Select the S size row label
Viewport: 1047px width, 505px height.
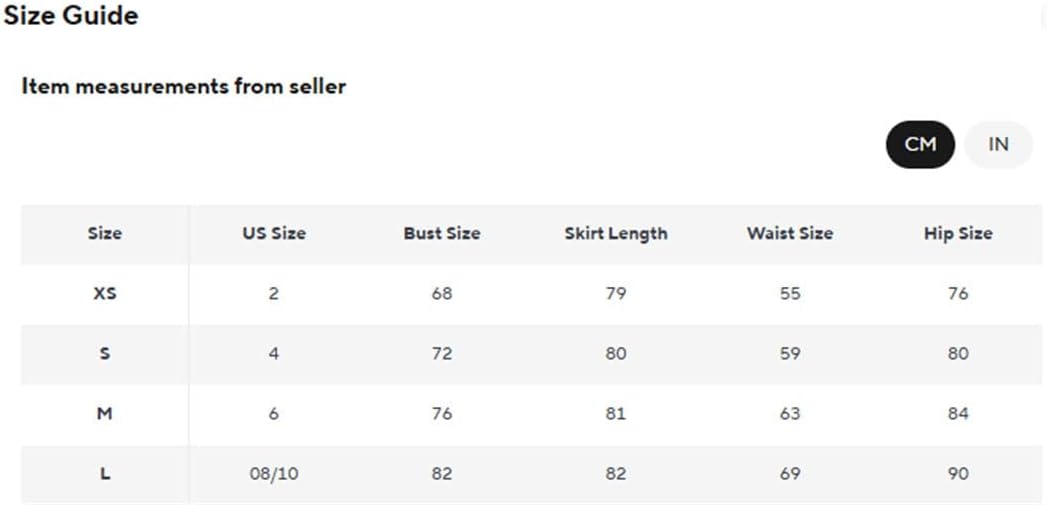coord(105,353)
